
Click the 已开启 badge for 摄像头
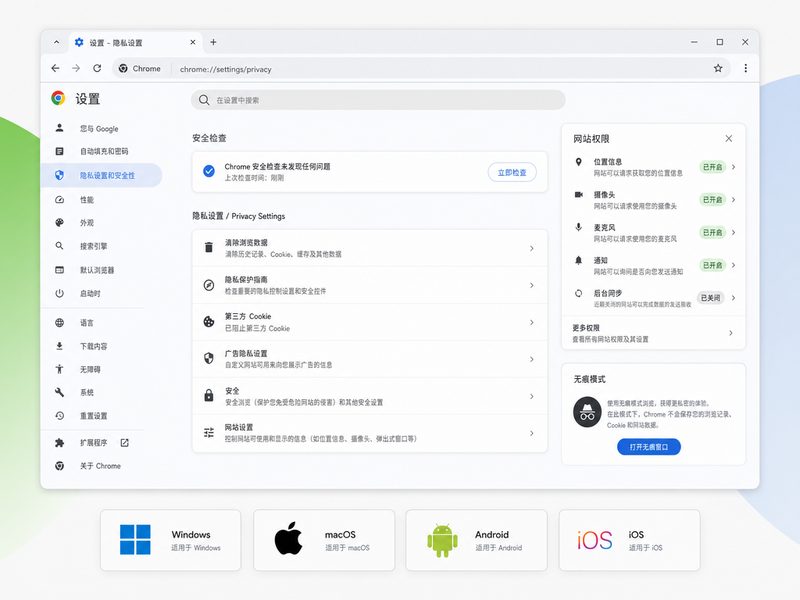point(712,199)
